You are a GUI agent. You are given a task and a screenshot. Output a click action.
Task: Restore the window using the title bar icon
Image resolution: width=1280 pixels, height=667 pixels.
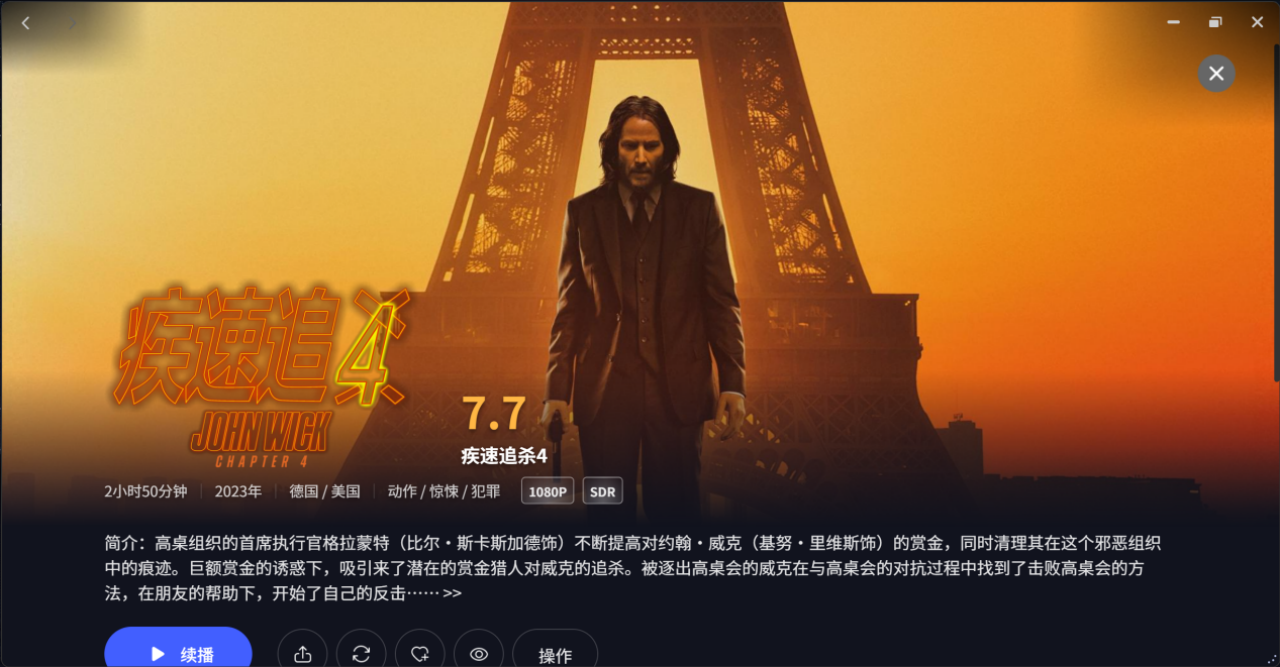1215,22
